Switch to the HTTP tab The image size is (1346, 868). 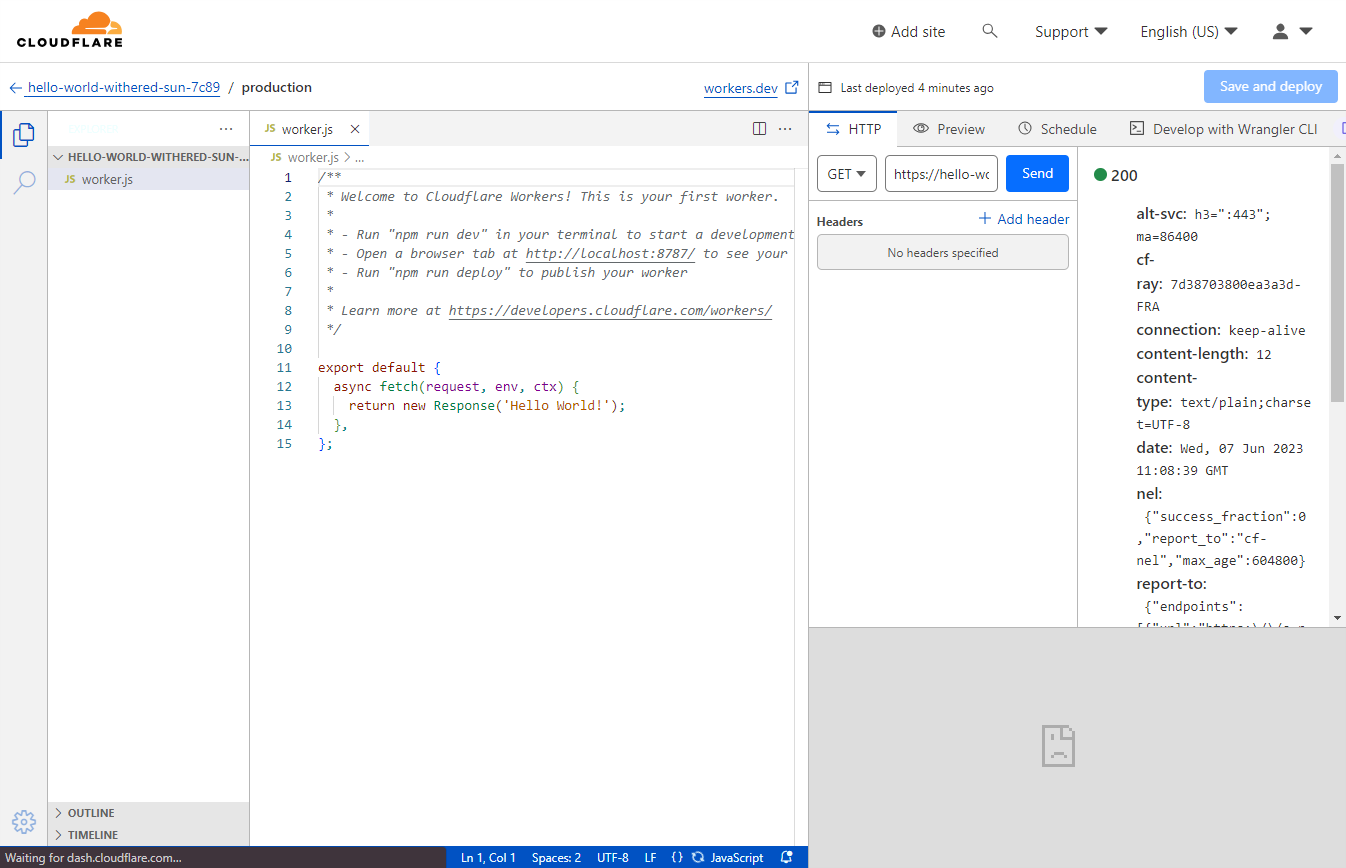[853, 129]
